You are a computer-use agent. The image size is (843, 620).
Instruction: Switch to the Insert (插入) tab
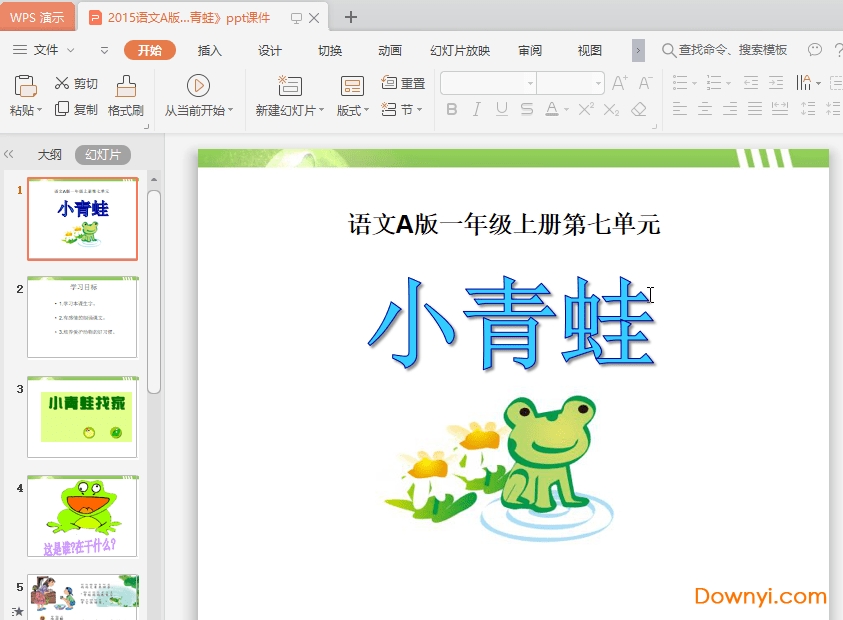[210, 51]
